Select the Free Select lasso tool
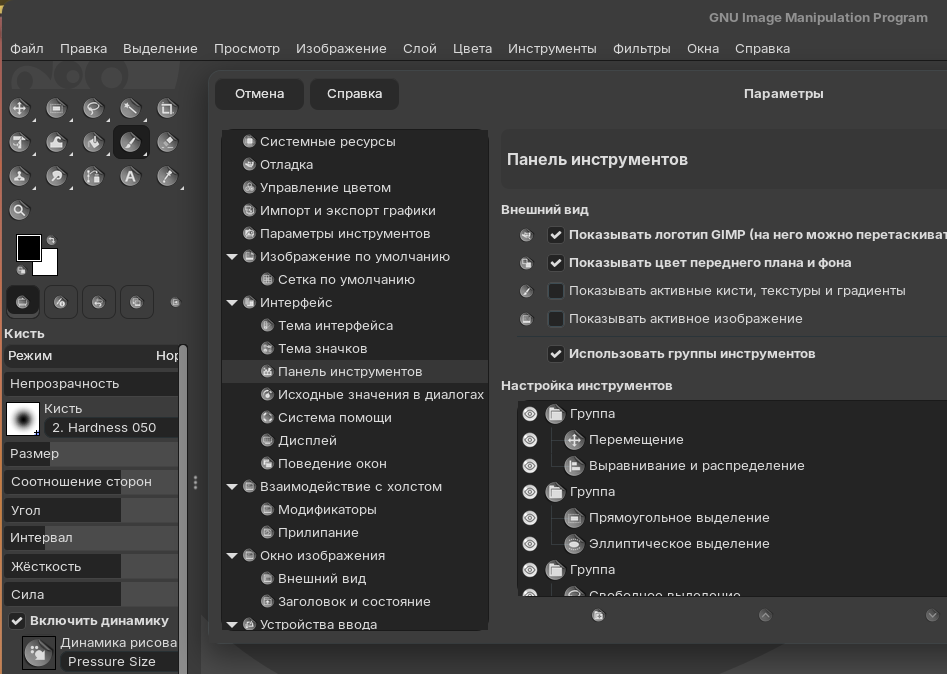947x674 pixels. 93,109
